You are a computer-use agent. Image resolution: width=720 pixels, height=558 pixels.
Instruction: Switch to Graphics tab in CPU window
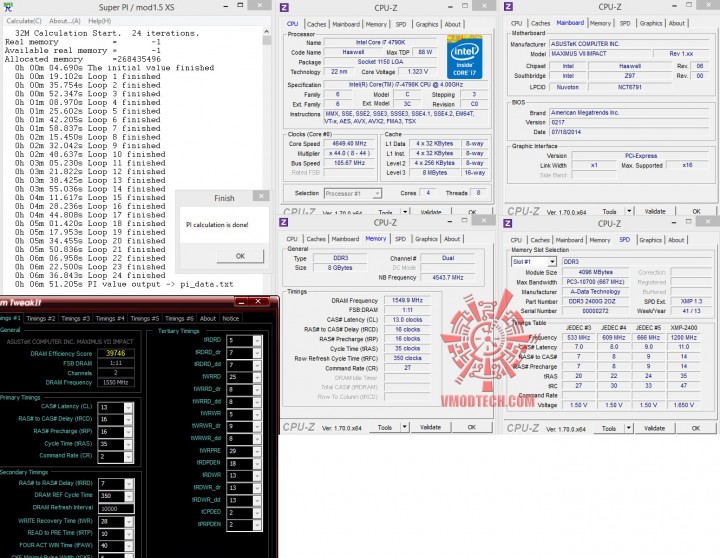[x=427, y=24]
